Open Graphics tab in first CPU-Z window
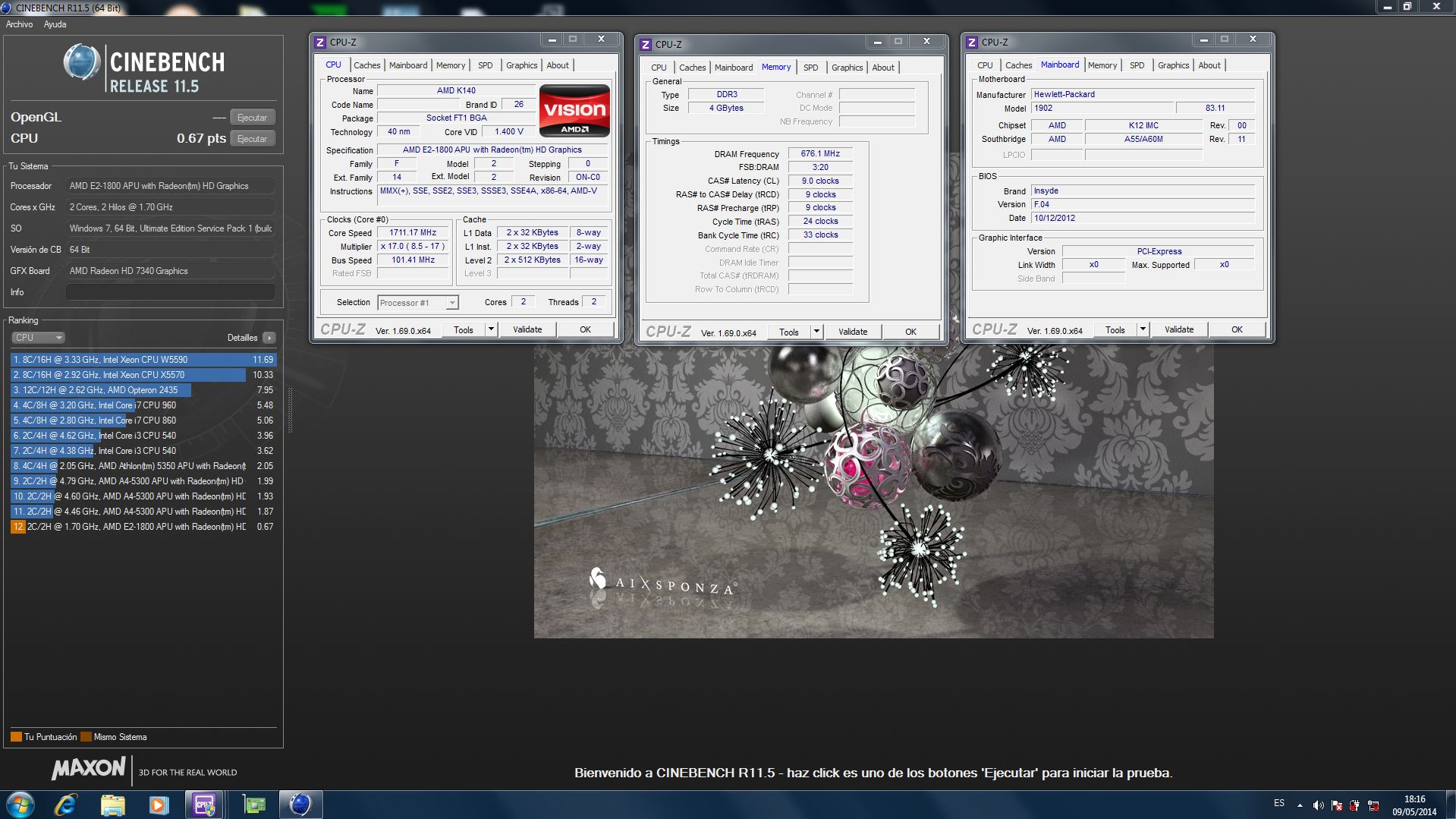 pos(522,65)
